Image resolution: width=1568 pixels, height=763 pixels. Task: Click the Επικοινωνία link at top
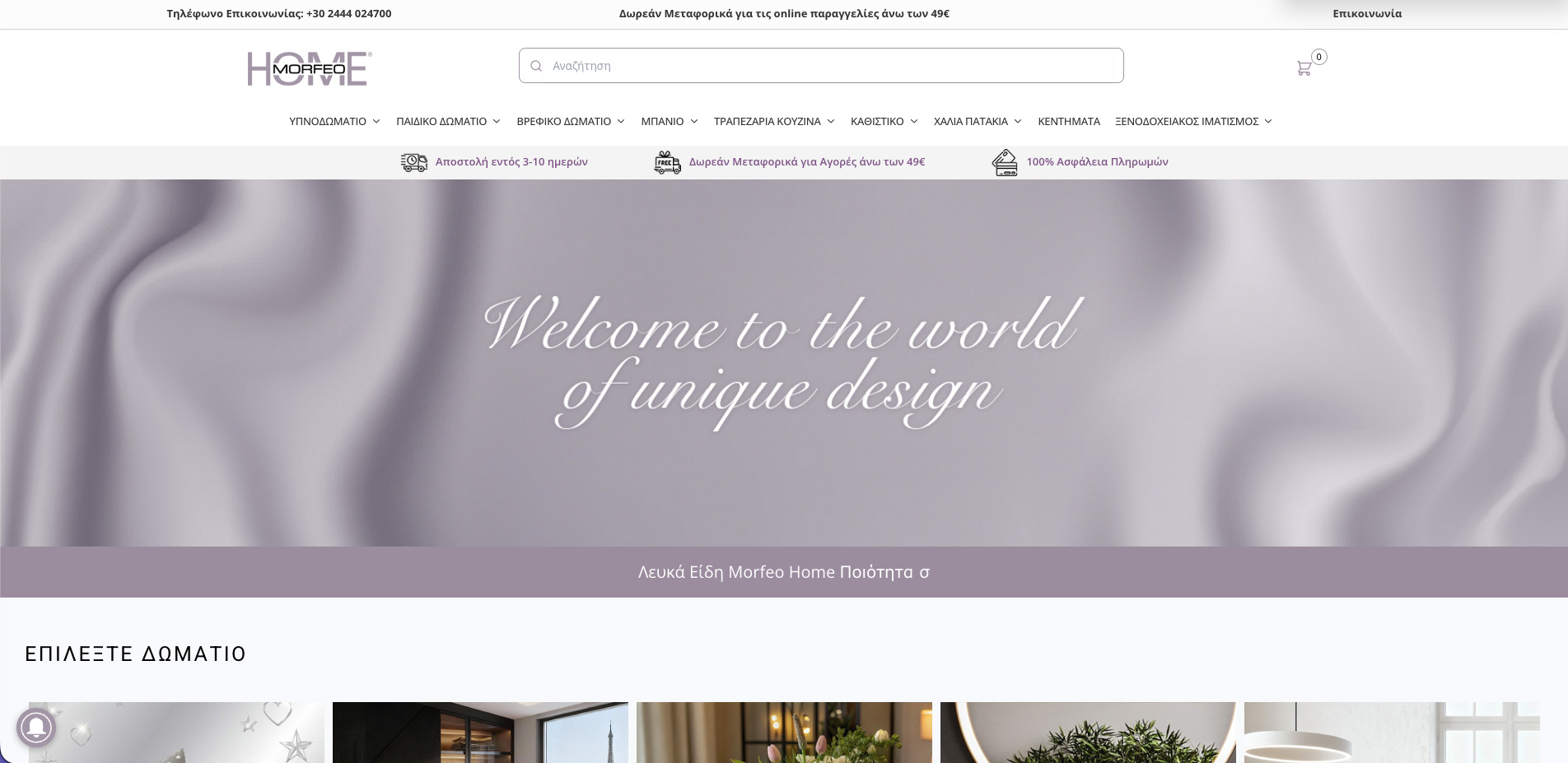click(x=1367, y=13)
